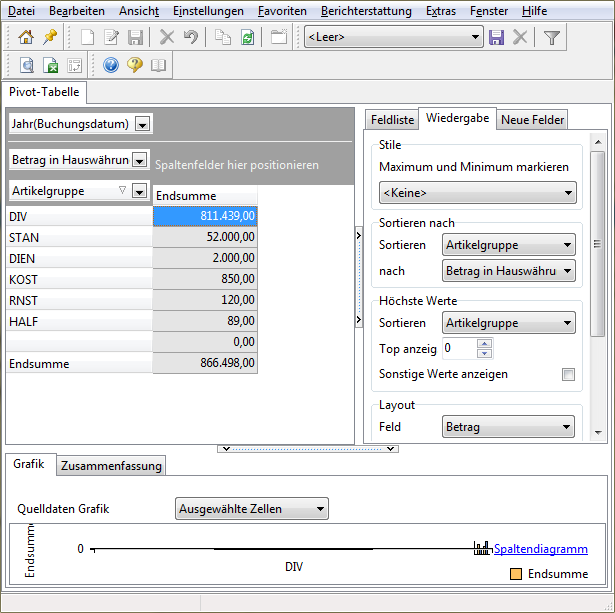The image size is (615, 613).
Task: Open the Ansicht menu
Action: pyautogui.click(x=139, y=11)
